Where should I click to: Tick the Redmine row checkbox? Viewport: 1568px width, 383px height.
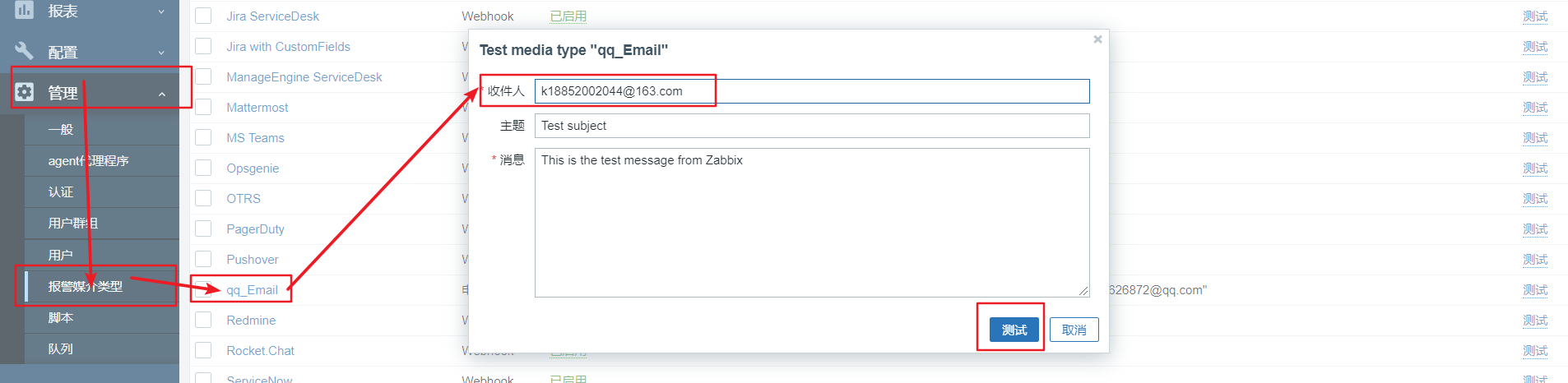203,320
